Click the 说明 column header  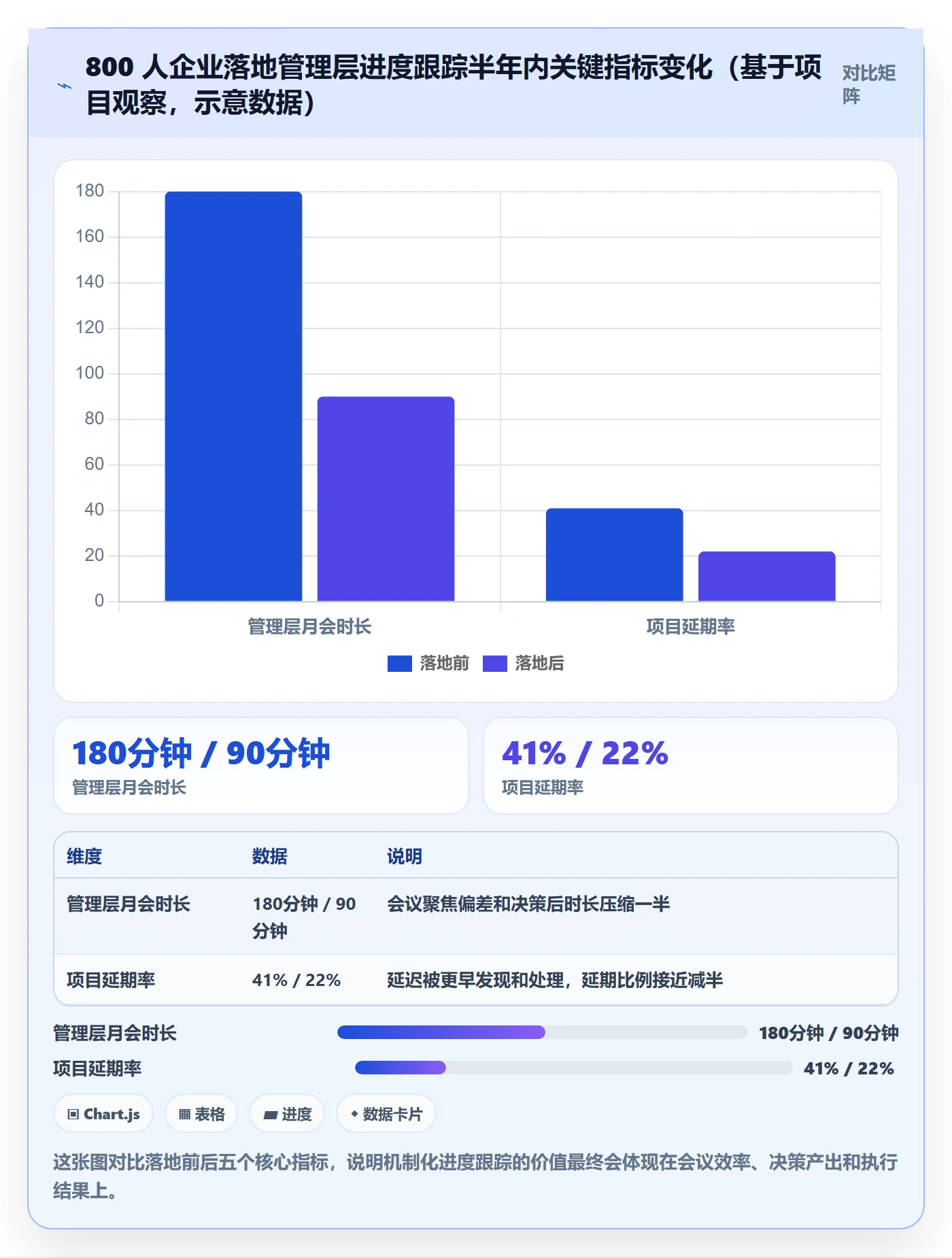405,856
